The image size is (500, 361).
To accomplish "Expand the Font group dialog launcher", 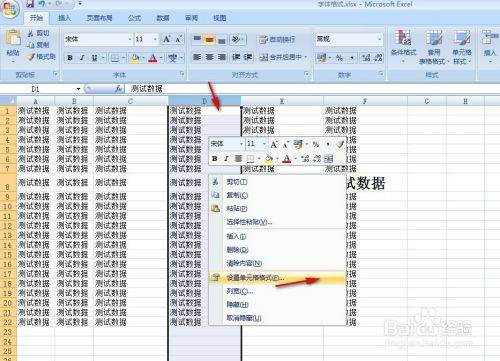I will [182, 74].
